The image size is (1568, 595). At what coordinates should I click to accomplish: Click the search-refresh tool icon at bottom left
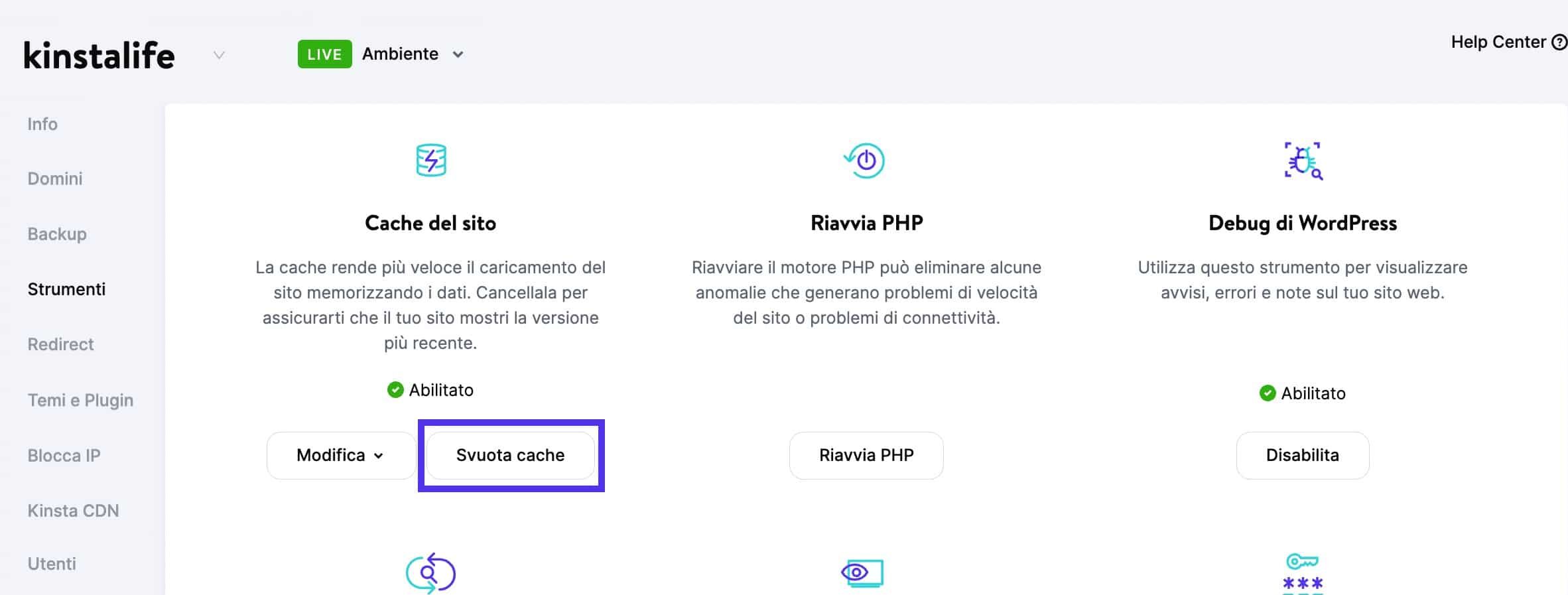[x=430, y=572]
